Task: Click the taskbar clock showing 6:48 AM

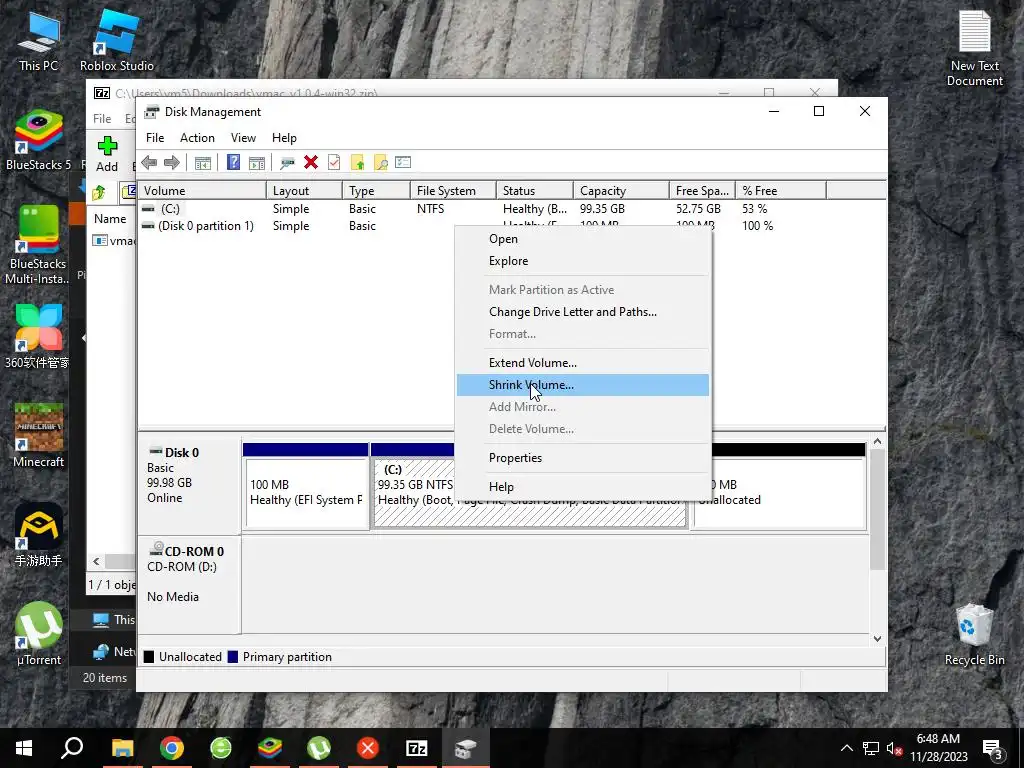Action: coord(938,748)
